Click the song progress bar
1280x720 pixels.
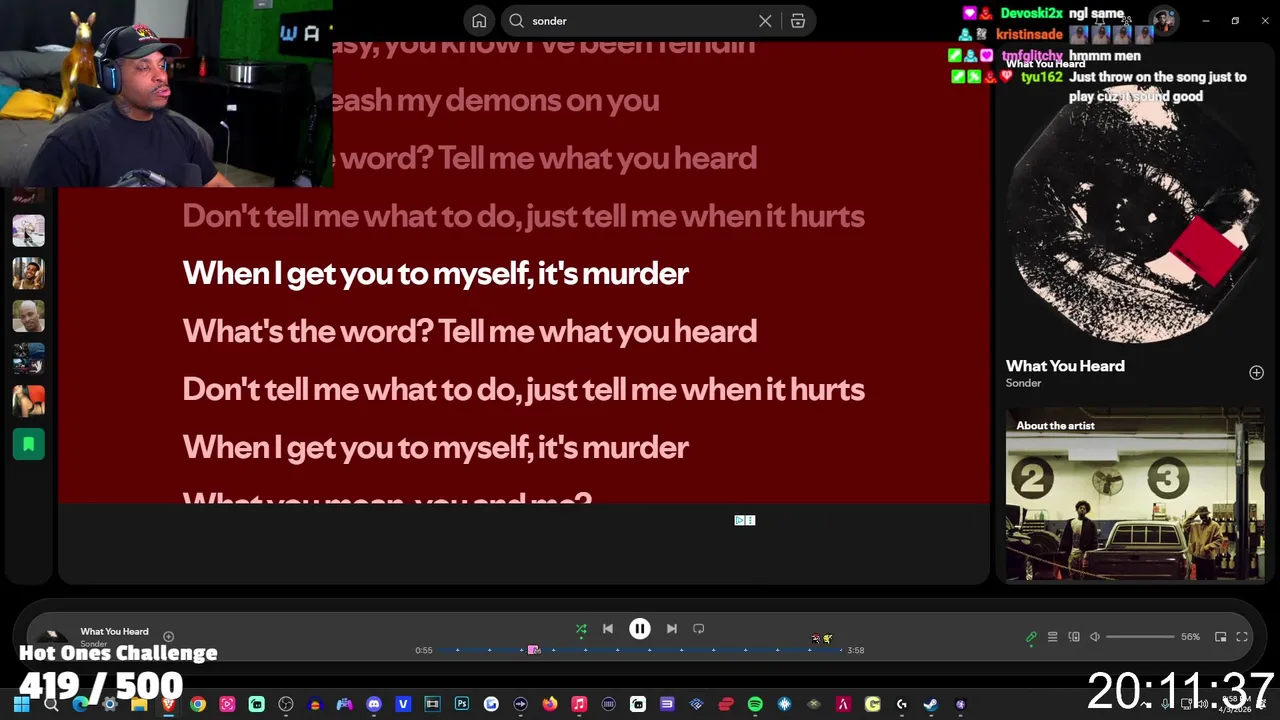click(x=640, y=650)
